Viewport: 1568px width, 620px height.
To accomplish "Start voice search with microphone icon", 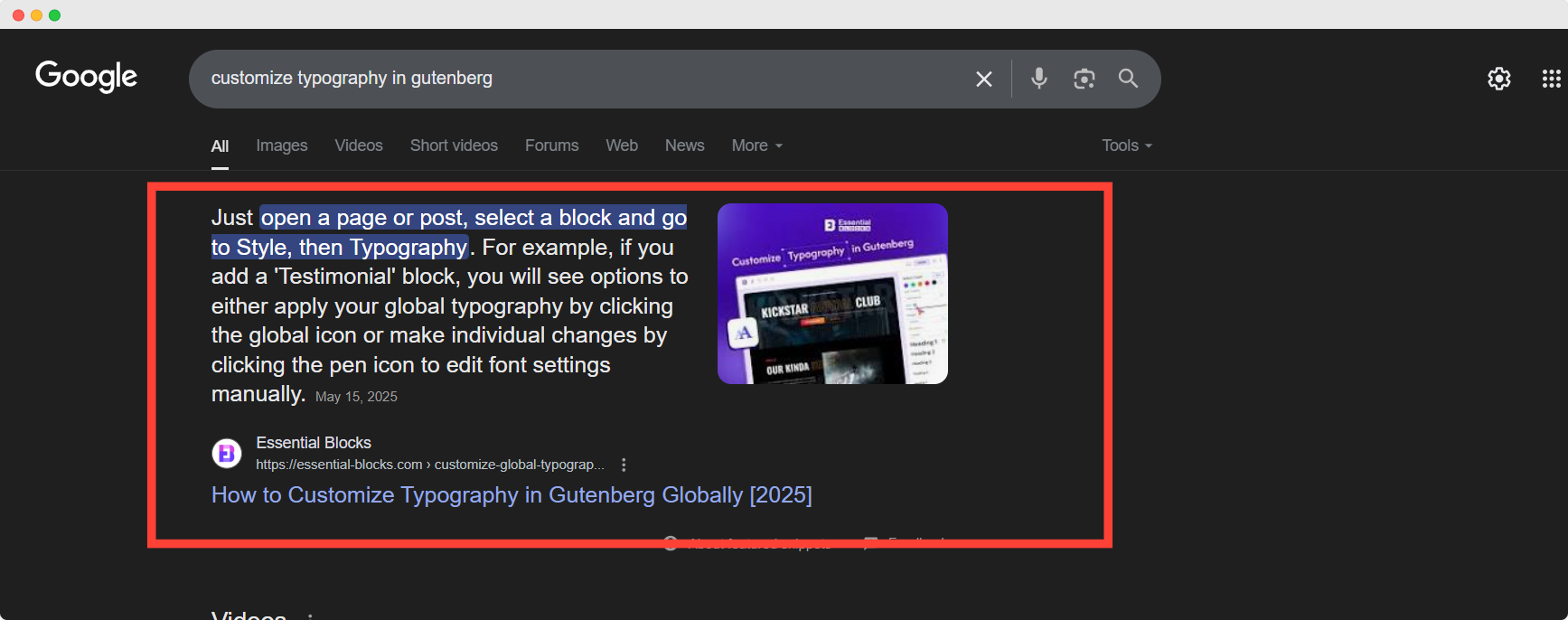I will [1039, 79].
